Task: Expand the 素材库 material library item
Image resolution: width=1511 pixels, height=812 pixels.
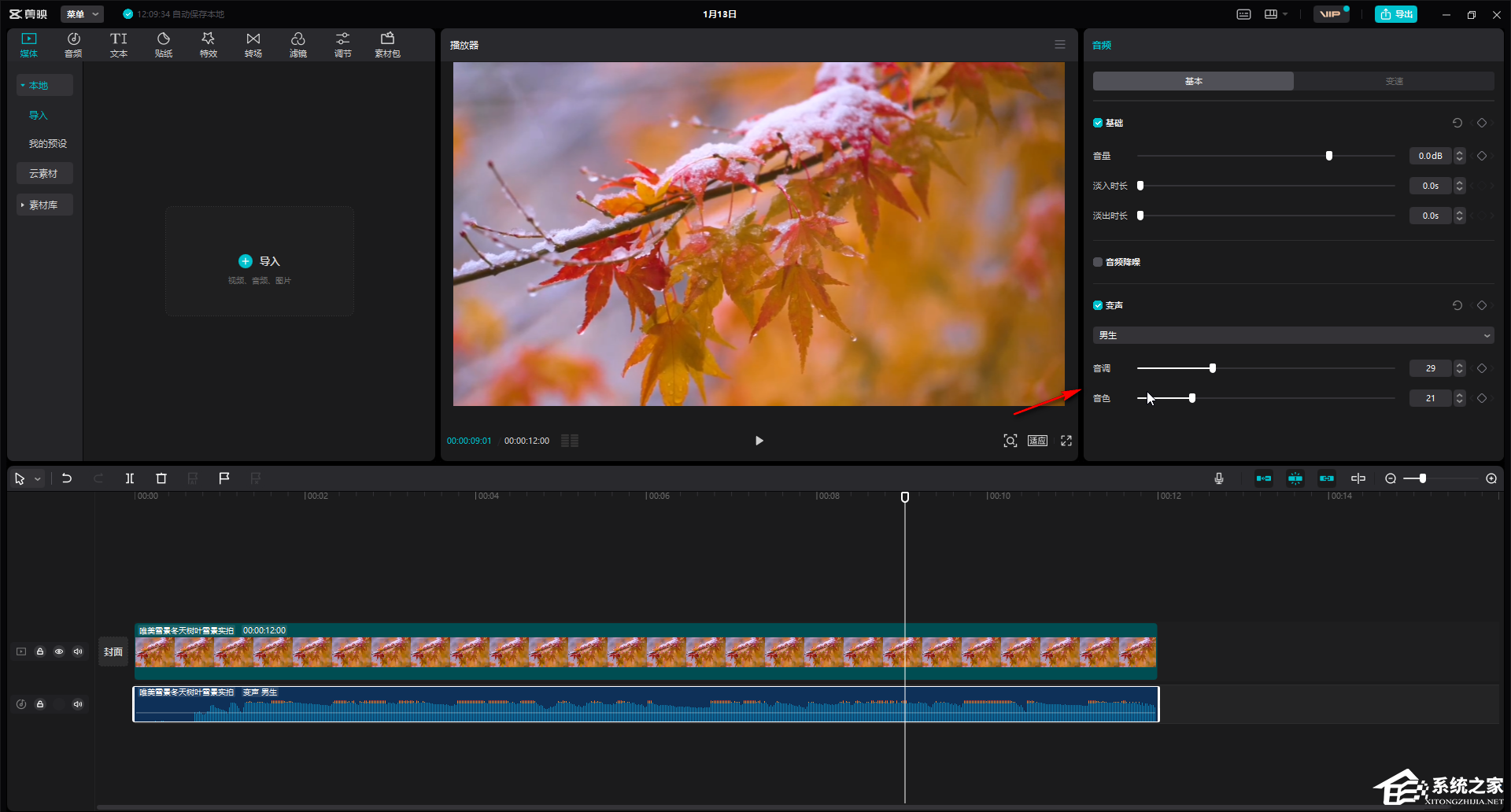Action: tap(44, 205)
